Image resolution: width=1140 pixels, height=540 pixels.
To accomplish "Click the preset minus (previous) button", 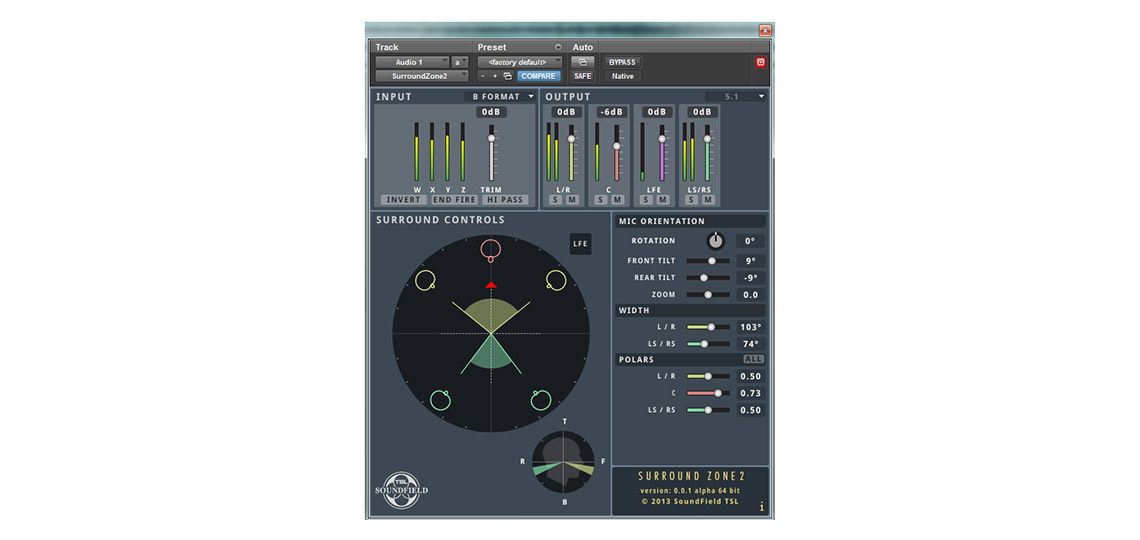I will coord(483,76).
